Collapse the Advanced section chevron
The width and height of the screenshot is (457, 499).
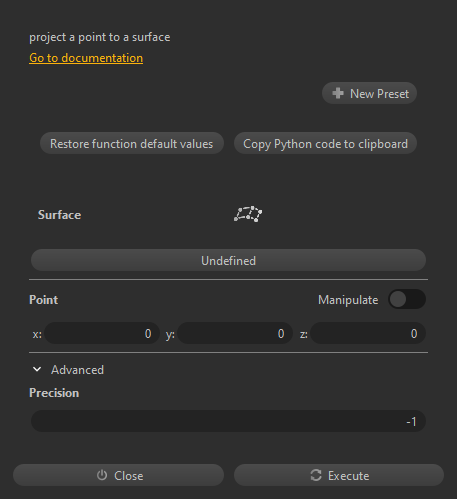pyautogui.click(x=37, y=369)
